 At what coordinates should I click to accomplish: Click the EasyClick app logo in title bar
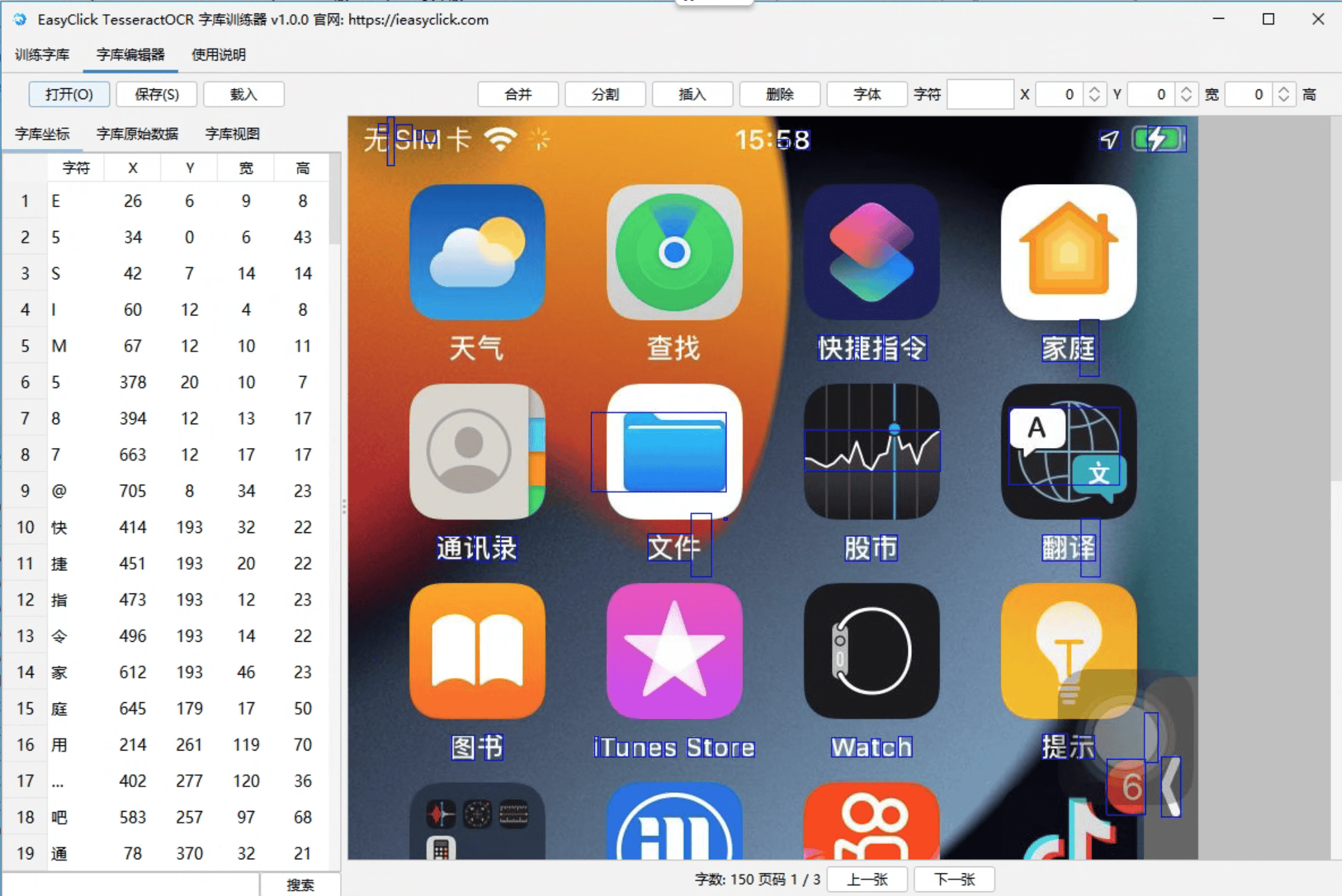click(20, 19)
